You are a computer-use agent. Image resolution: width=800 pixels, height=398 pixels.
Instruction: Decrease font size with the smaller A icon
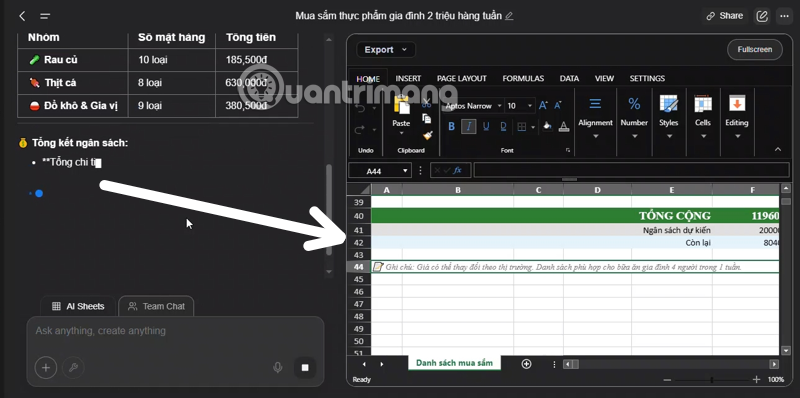[x=558, y=106]
